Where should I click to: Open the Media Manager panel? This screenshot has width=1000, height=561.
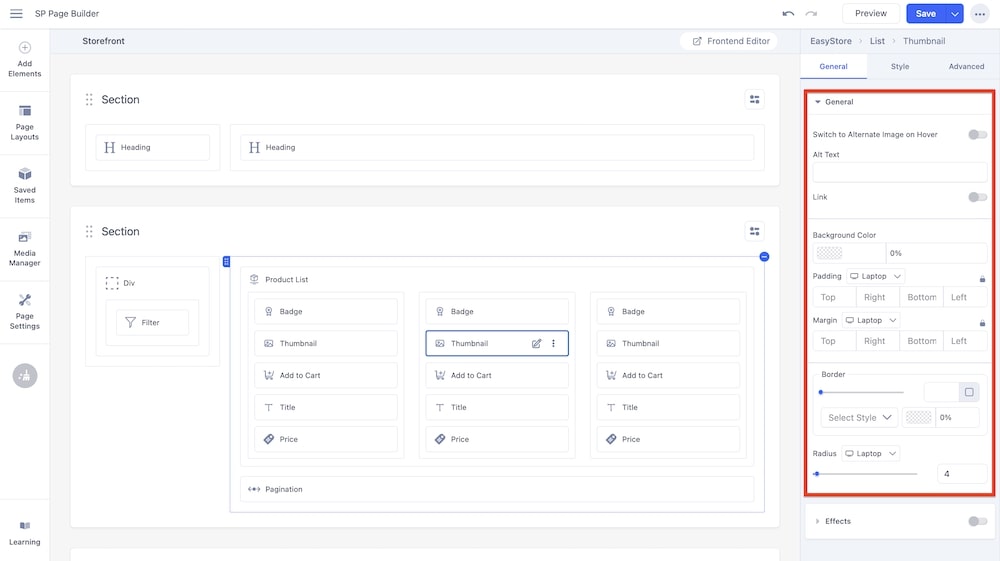25,248
